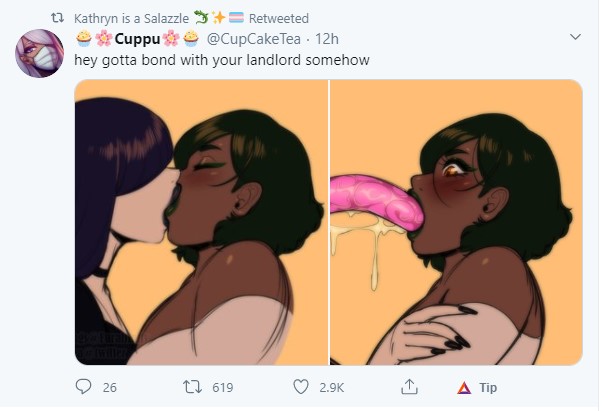This screenshot has height=411, width=606.
Task: Click the tweet text about the landlord
Action: coord(224,61)
